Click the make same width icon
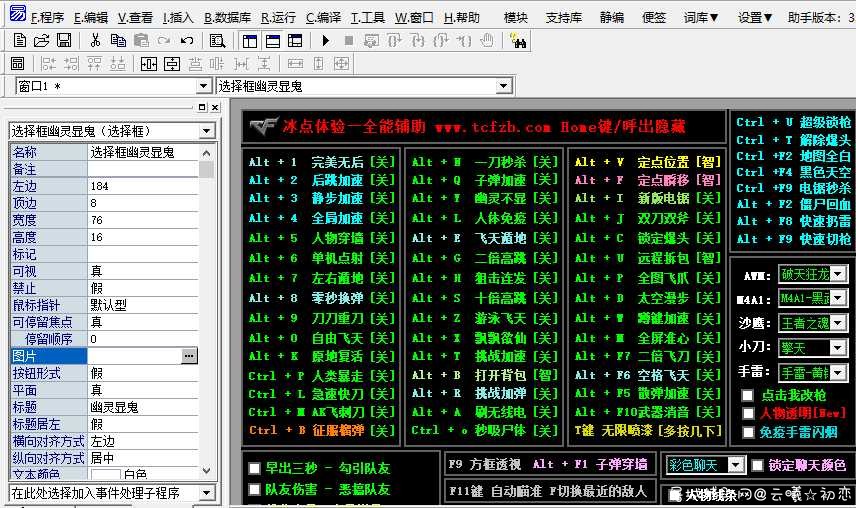 (295, 64)
